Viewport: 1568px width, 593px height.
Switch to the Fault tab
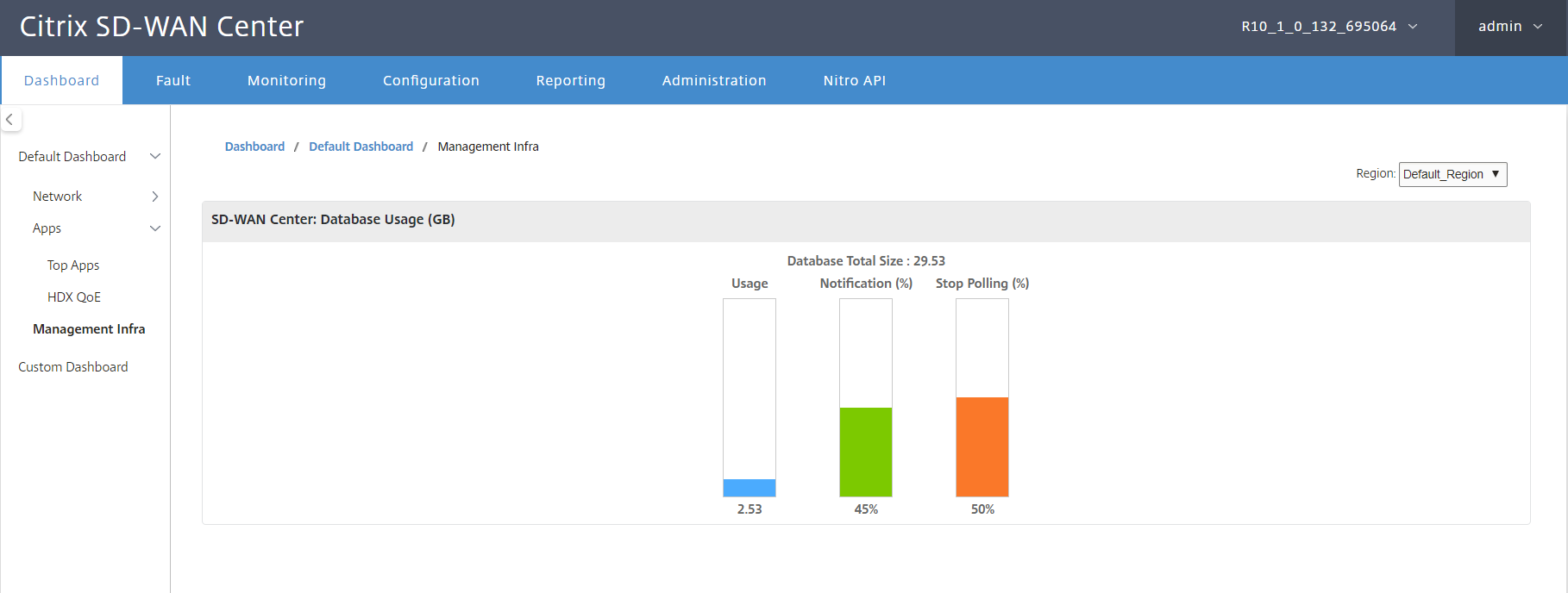pyautogui.click(x=173, y=80)
